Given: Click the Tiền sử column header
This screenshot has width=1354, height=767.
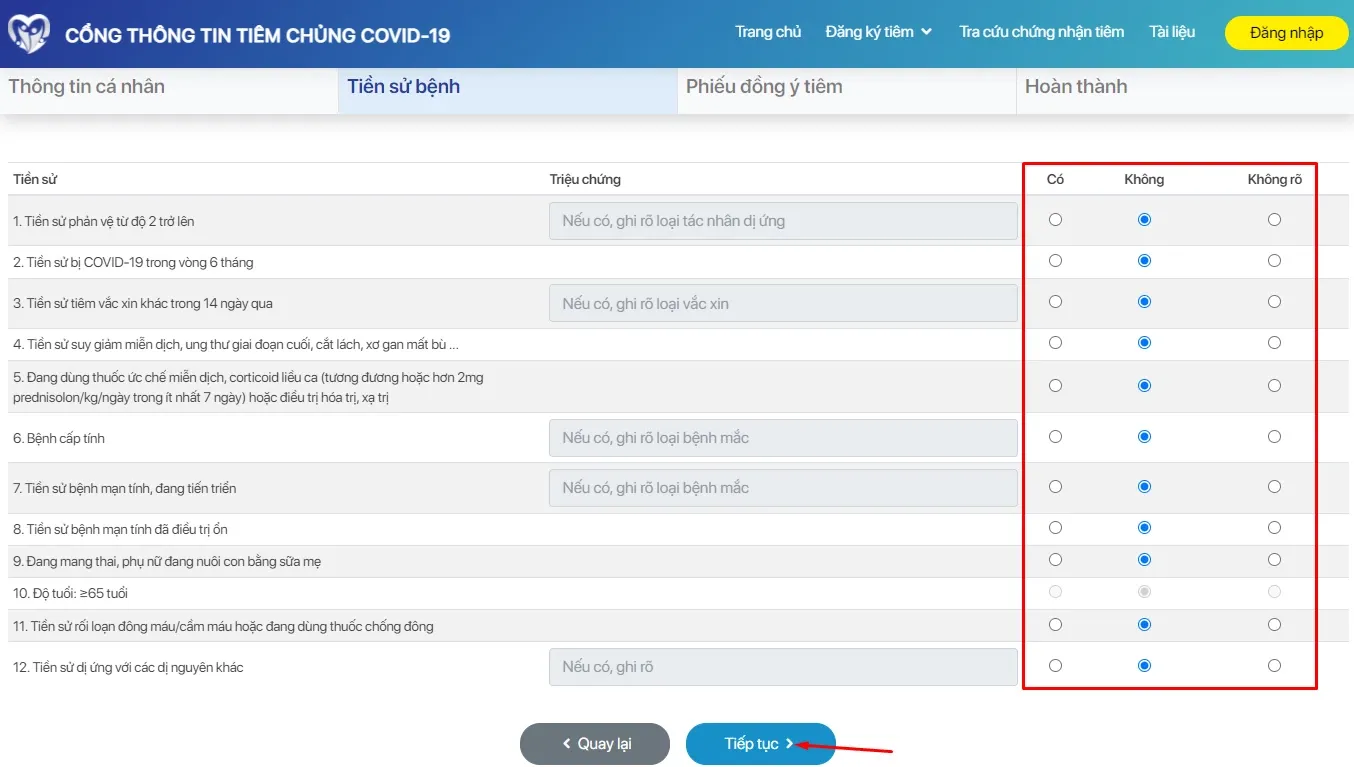Looking at the screenshot, I should click(x=35, y=180).
